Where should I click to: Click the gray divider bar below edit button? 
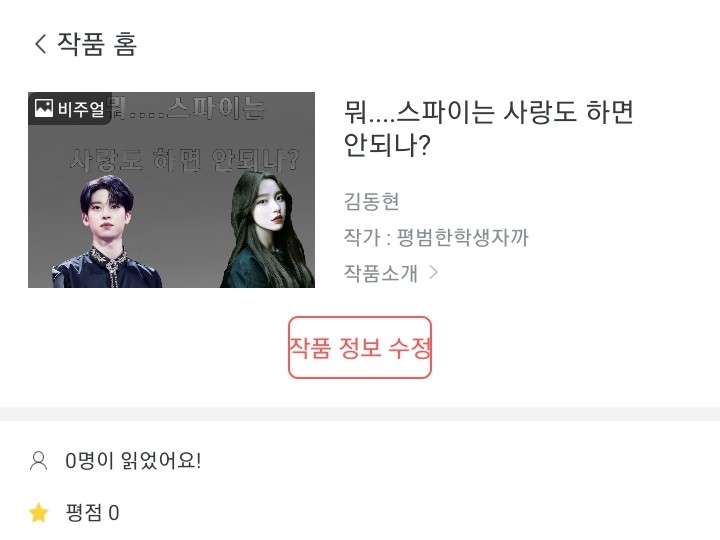(x=360, y=414)
